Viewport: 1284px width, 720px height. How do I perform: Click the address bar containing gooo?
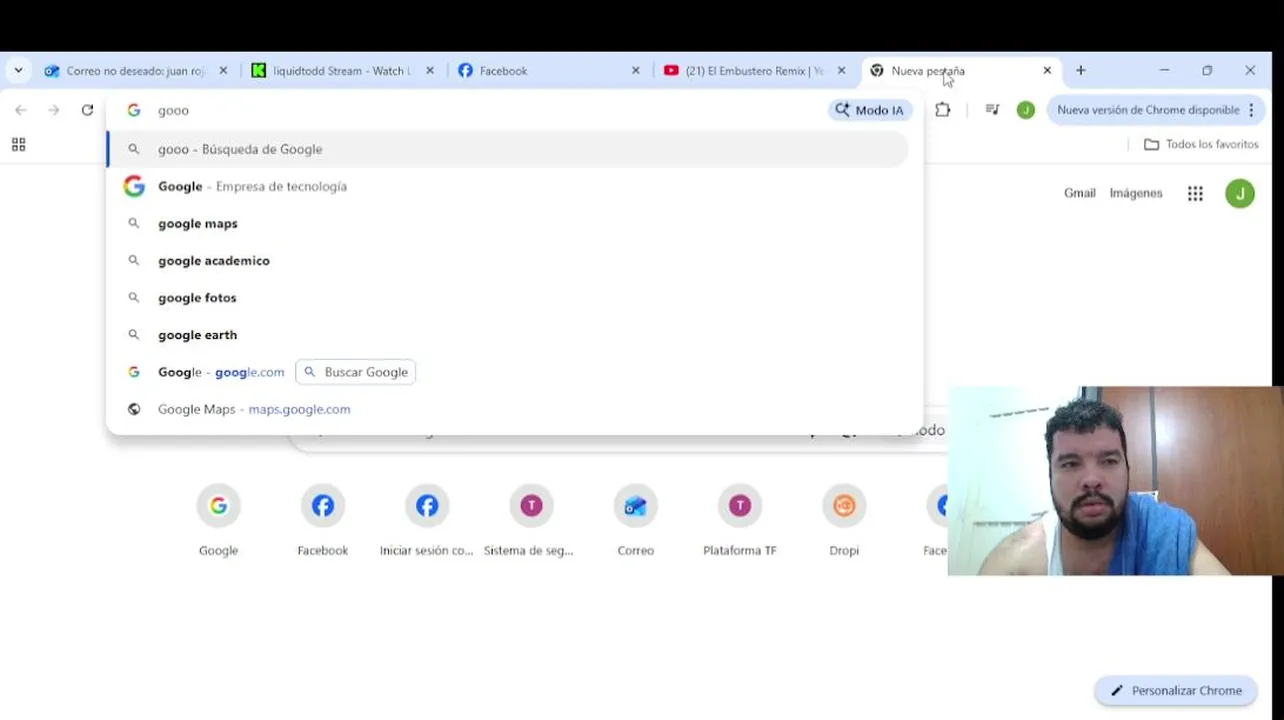480,110
